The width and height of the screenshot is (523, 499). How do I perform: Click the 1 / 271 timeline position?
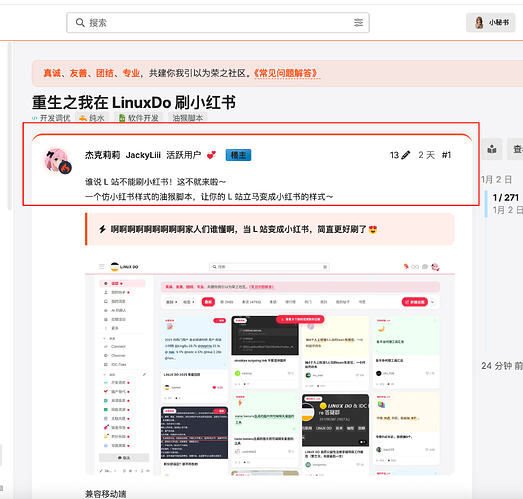(506, 198)
